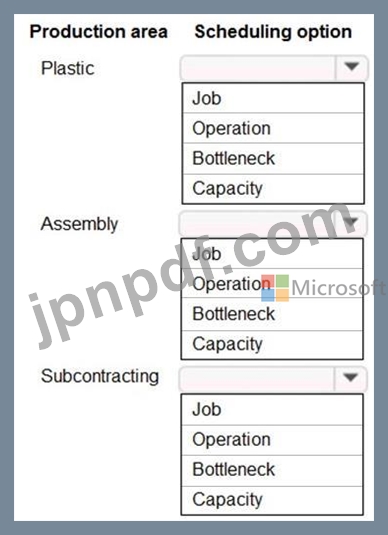The image size is (388, 535).
Task: Choose Bottleneck for Subcontracting area
Action: pyautogui.click(x=272, y=470)
